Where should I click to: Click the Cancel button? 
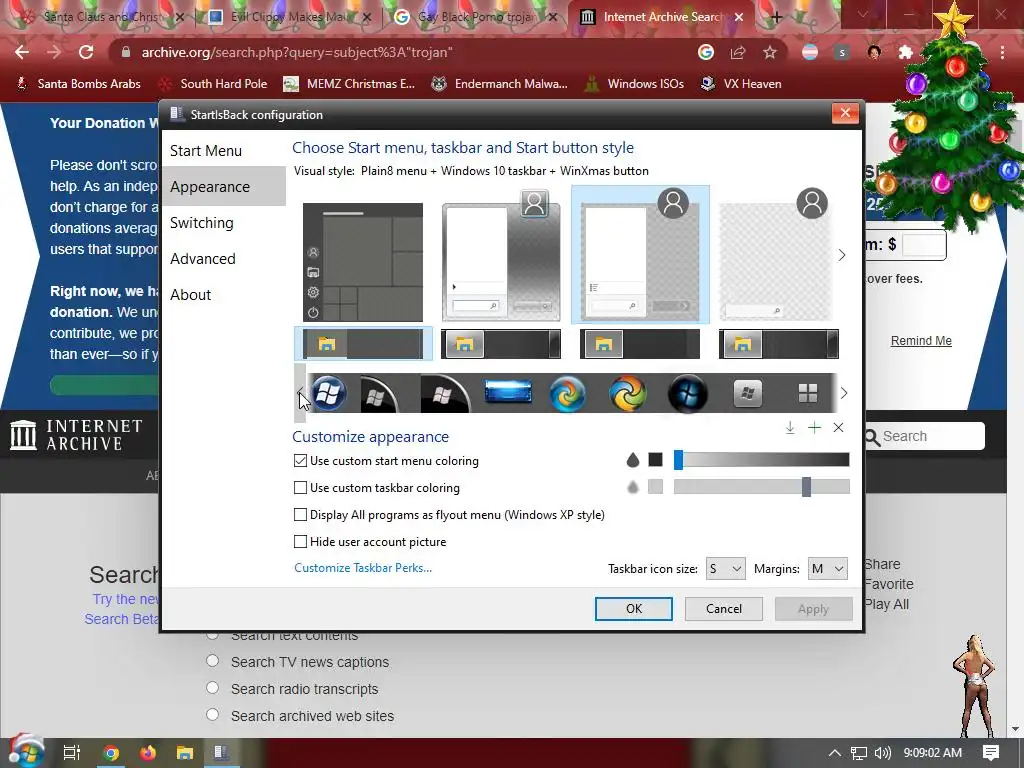[724, 609]
